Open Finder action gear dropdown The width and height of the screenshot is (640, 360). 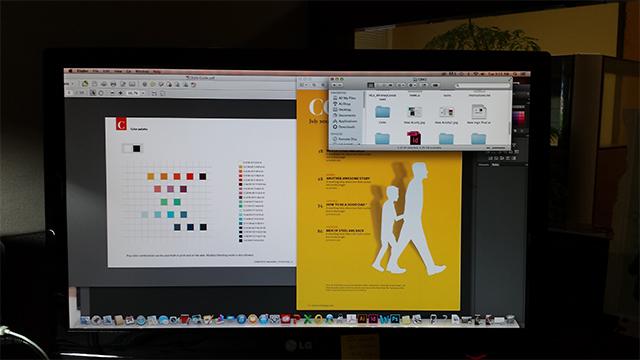tap(413, 85)
